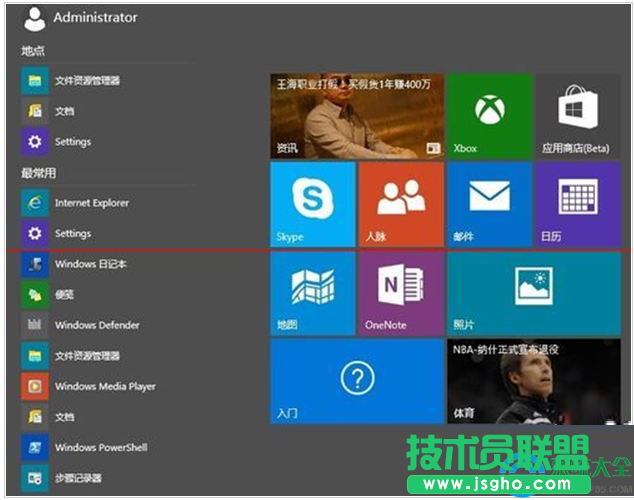This screenshot has width=634, height=500.
Task: Open Administrator account name
Action: 95,17
